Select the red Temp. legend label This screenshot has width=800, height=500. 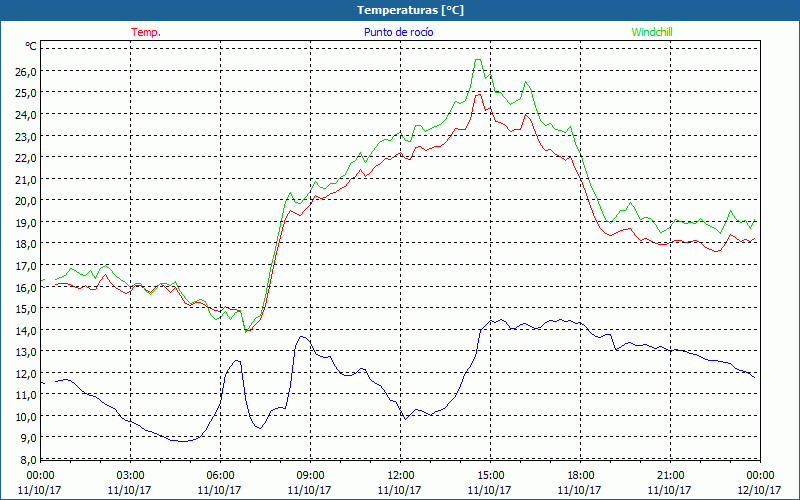[146, 32]
